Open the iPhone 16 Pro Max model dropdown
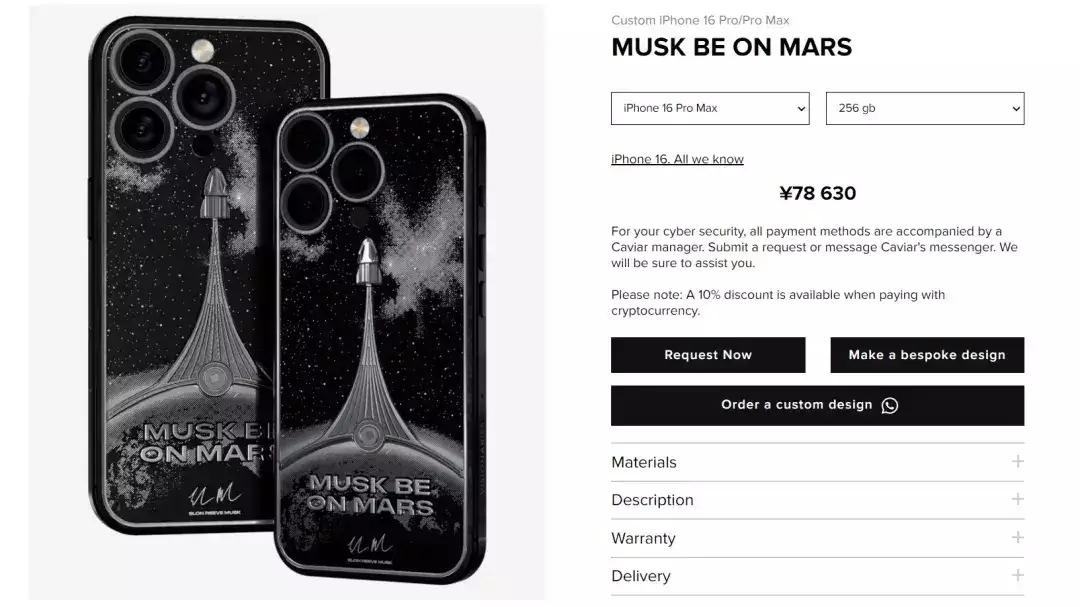Screen dimensions: 1080x607 (x=710, y=108)
